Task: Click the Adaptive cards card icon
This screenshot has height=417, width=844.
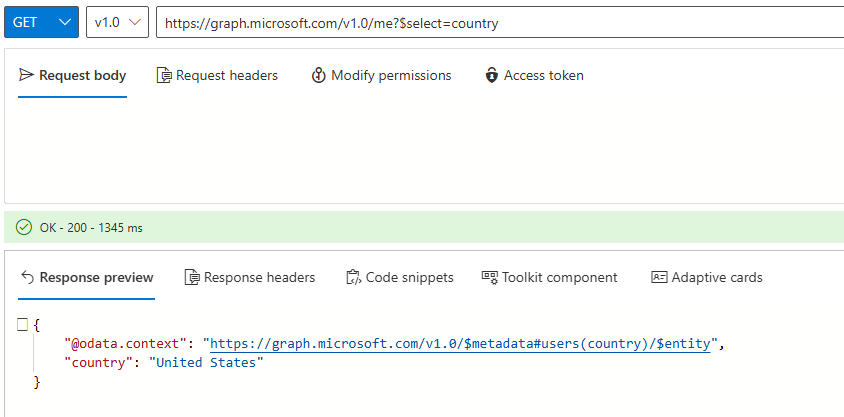Action: (x=659, y=278)
